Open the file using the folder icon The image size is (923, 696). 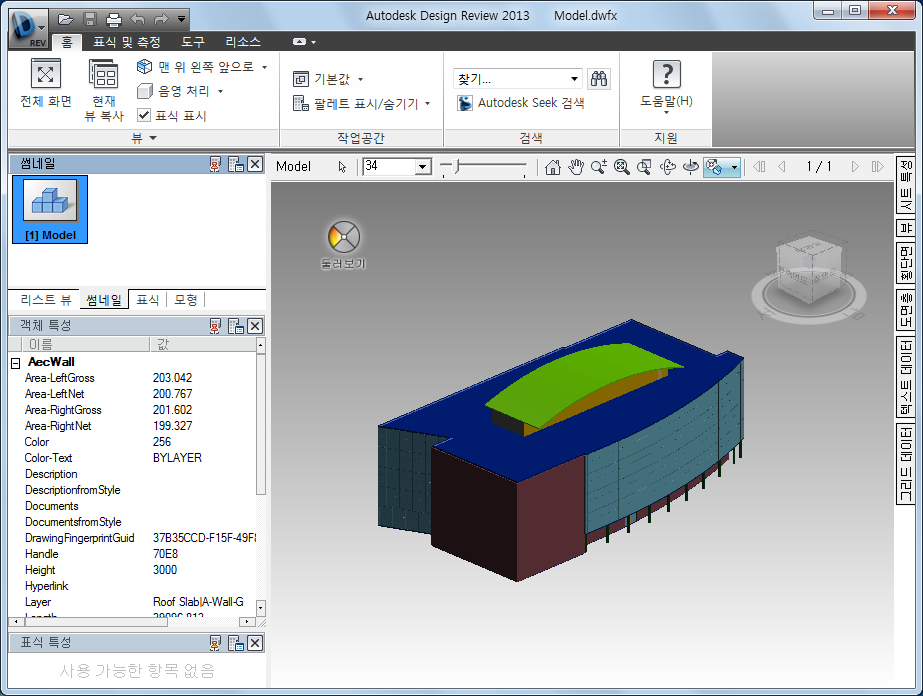(x=65, y=19)
